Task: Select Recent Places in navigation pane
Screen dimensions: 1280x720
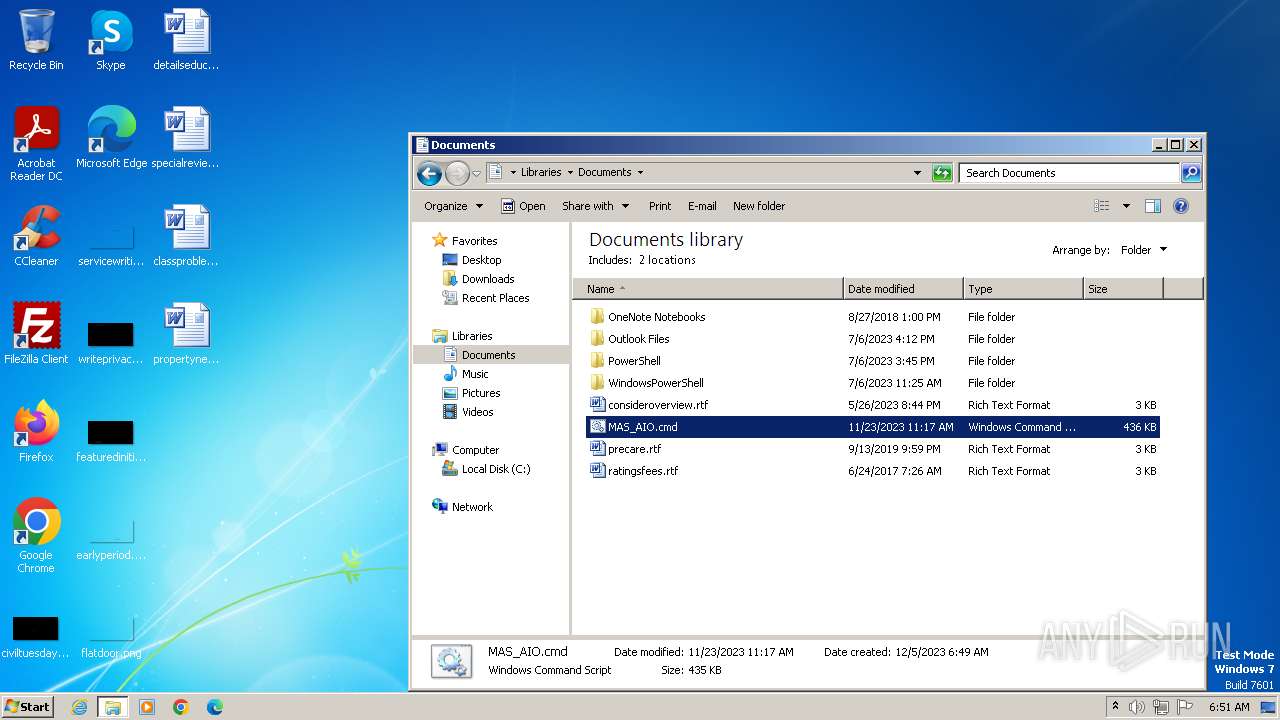Action: pos(495,298)
